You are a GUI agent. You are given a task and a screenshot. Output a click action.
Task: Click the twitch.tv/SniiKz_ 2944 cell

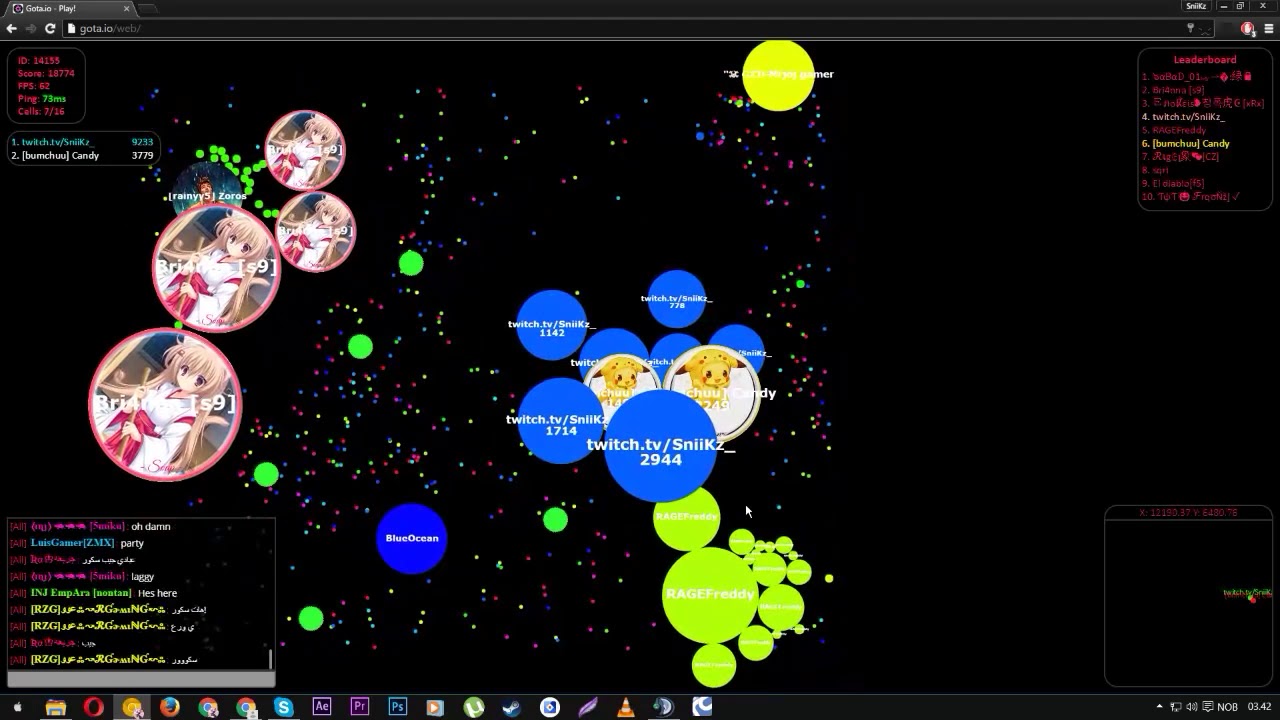[x=661, y=446]
